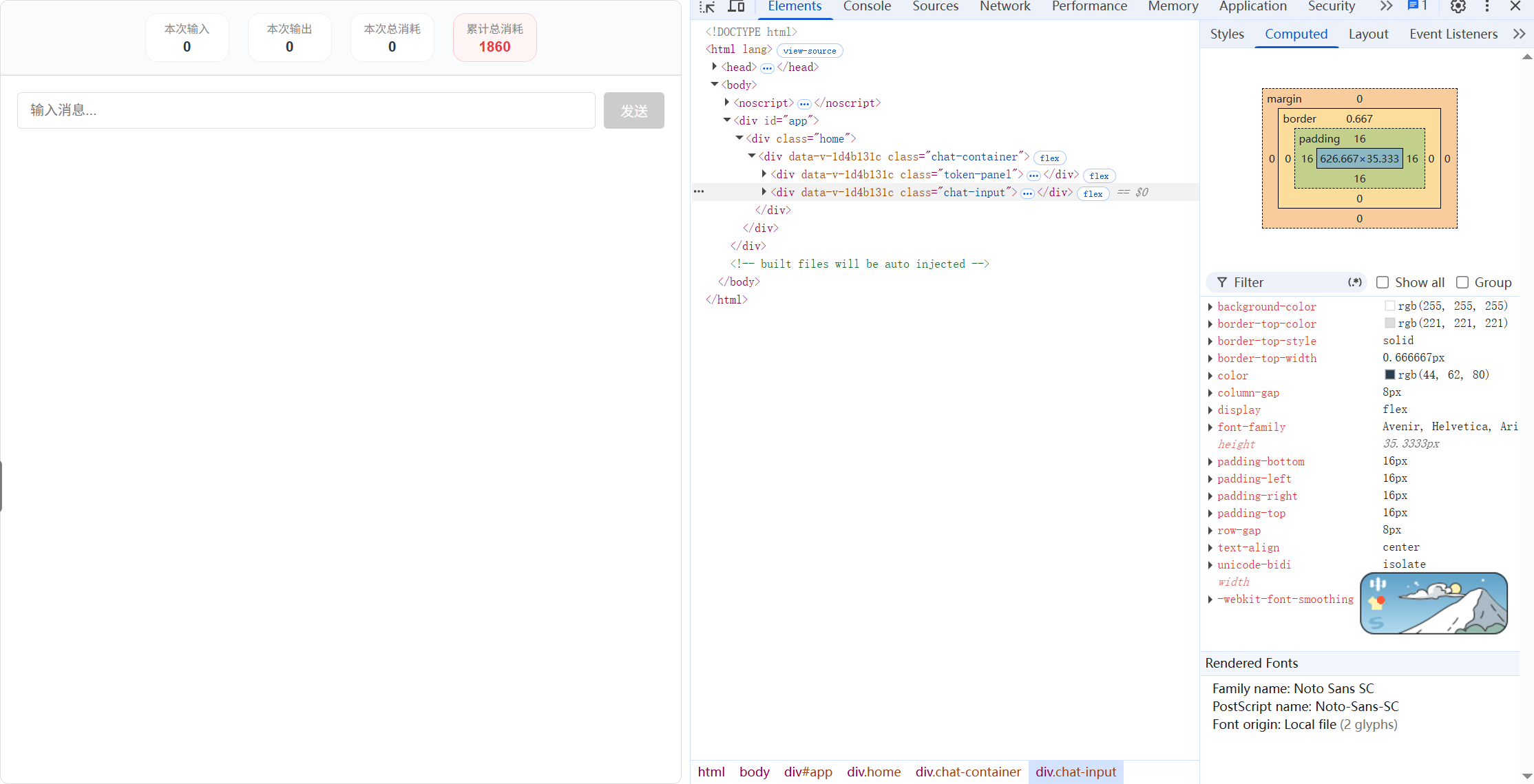The height and width of the screenshot is (784, 1534).
Task: Select html in the breadcrumb bar
Action: point(711,772)
